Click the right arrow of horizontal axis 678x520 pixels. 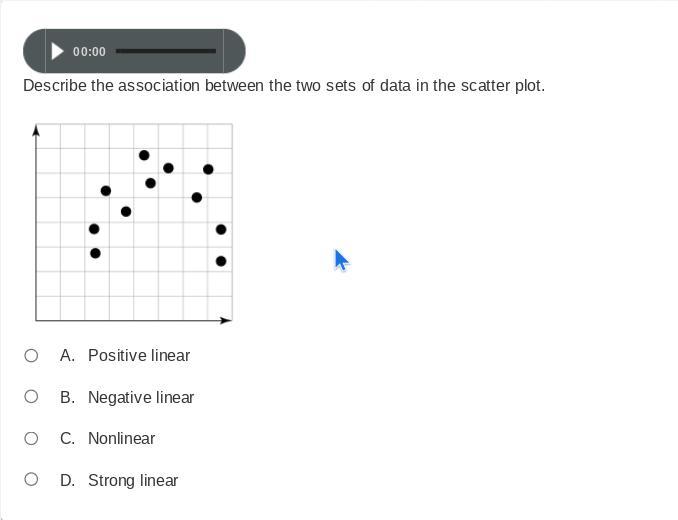click(x=226, y=320)
